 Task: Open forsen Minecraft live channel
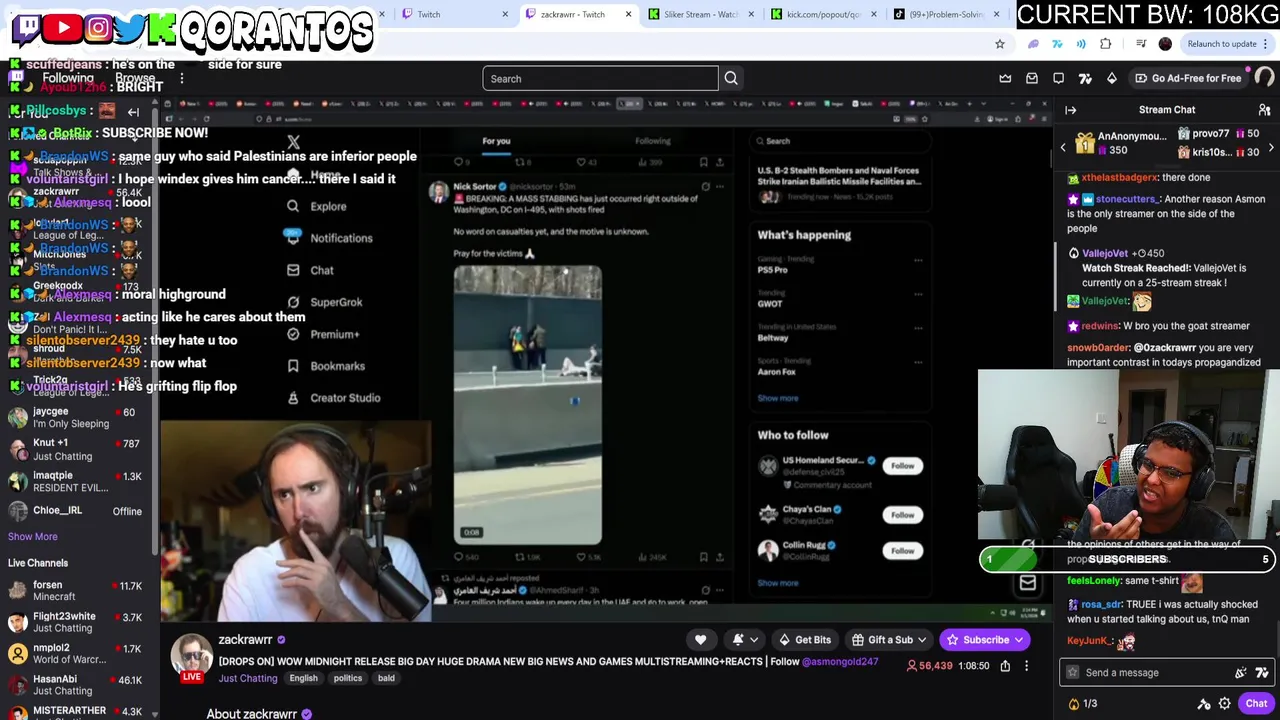click(78, 591)
